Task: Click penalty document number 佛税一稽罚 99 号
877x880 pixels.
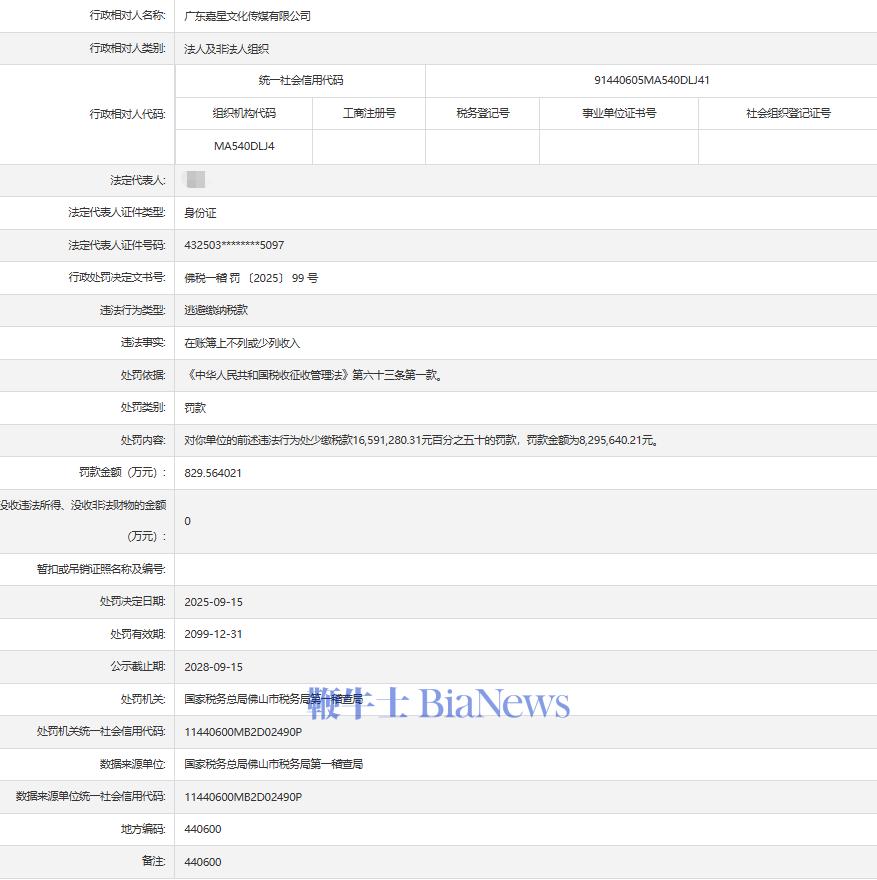Action: pos(251,278)
